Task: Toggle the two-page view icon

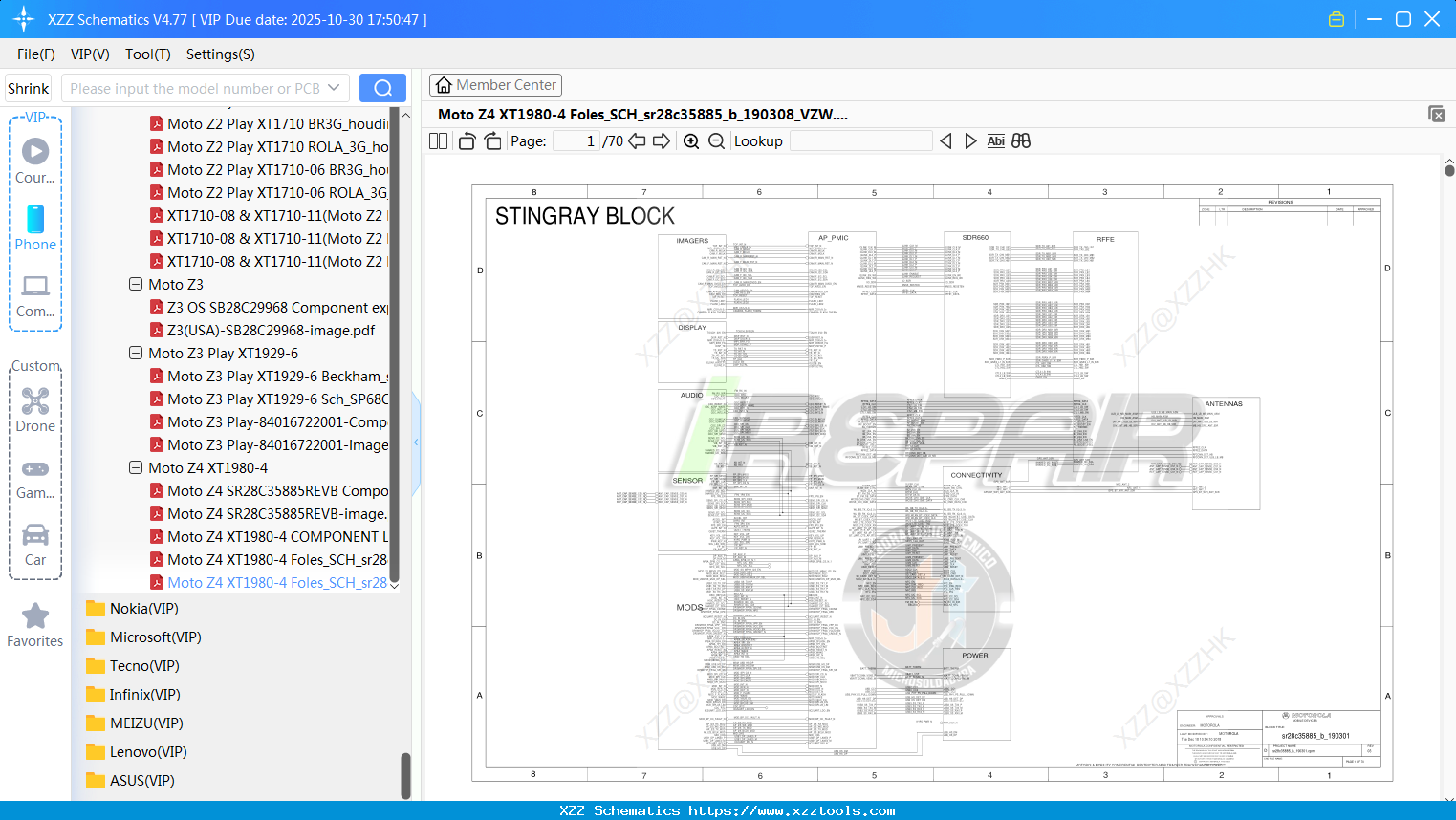Action: (x=438, y=141)
